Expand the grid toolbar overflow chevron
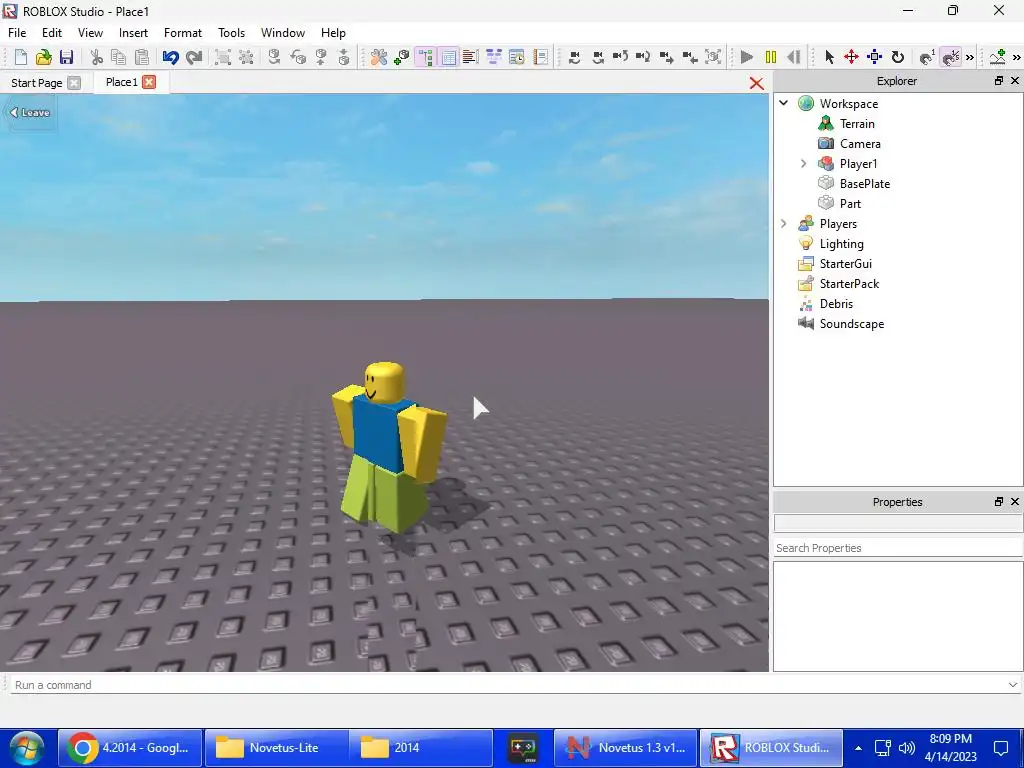 970,57
